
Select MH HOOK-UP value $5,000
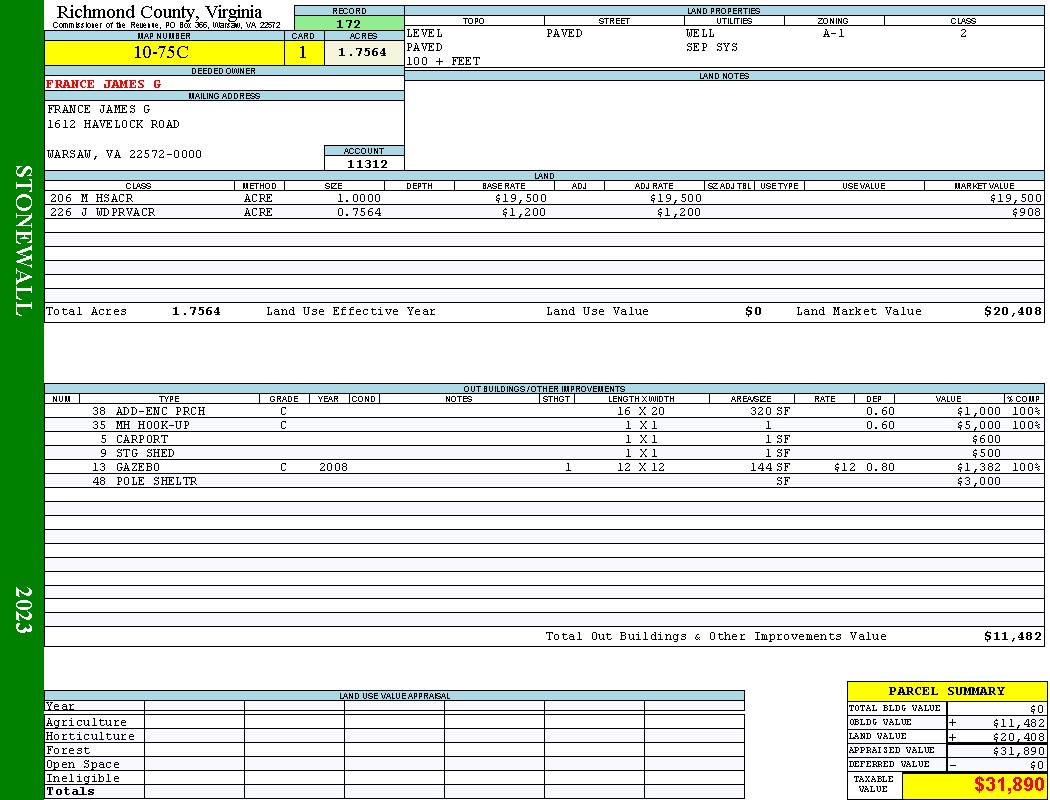(x=978, y=425)
